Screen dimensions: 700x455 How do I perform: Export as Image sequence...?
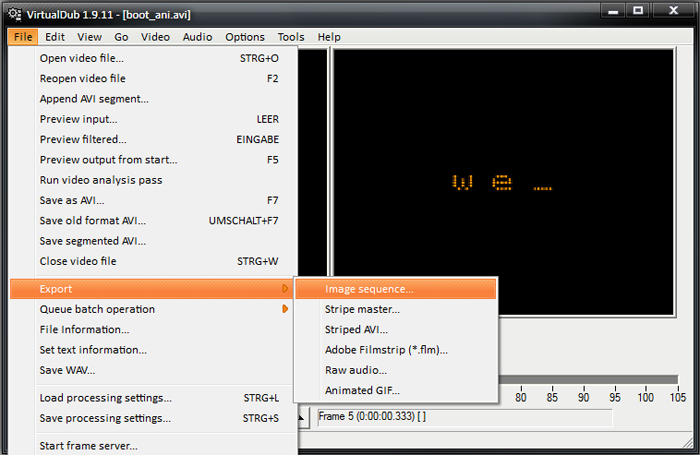(x=396, y=289)
